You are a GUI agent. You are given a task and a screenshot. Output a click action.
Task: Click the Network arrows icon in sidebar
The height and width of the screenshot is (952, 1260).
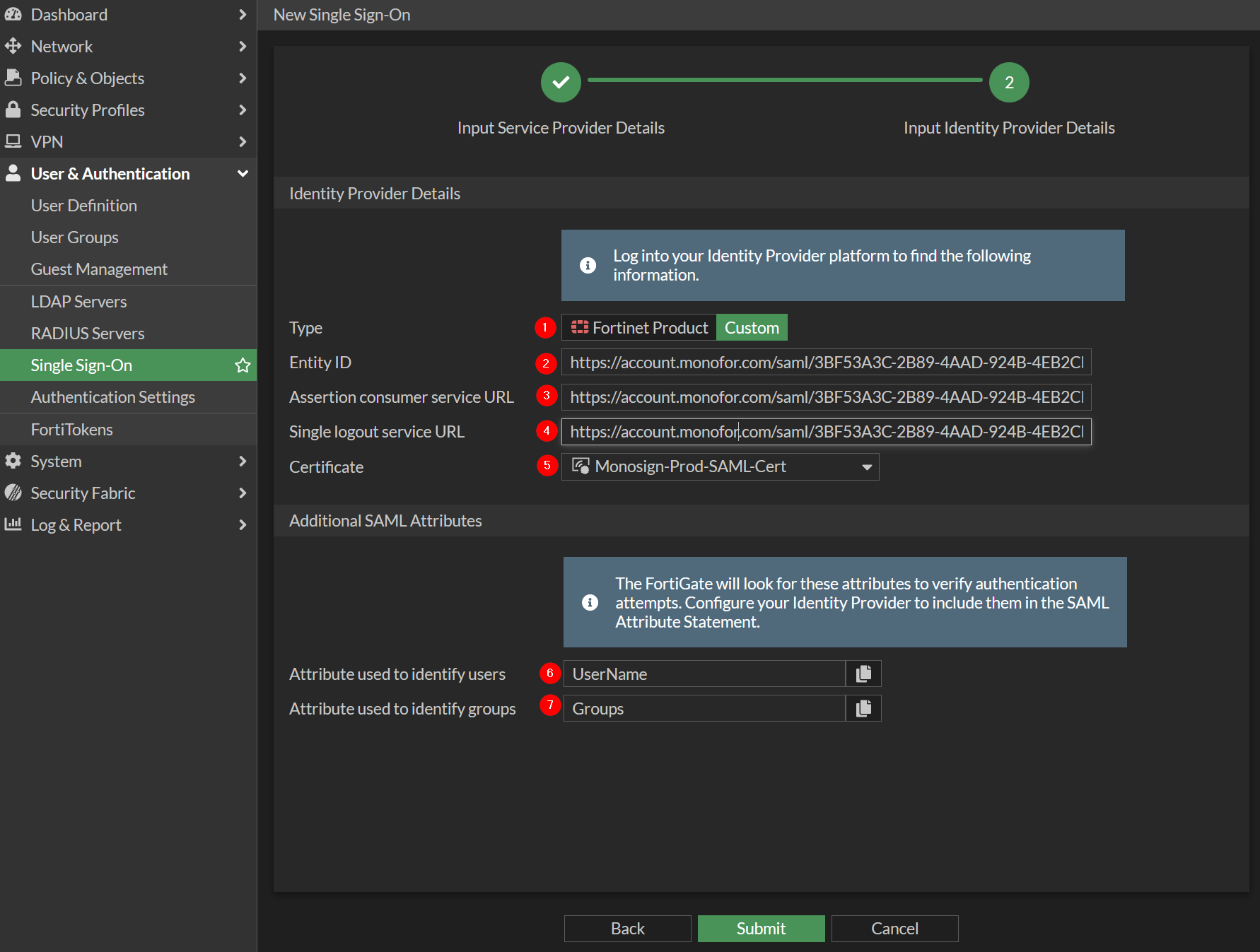[x=13, y=47]
